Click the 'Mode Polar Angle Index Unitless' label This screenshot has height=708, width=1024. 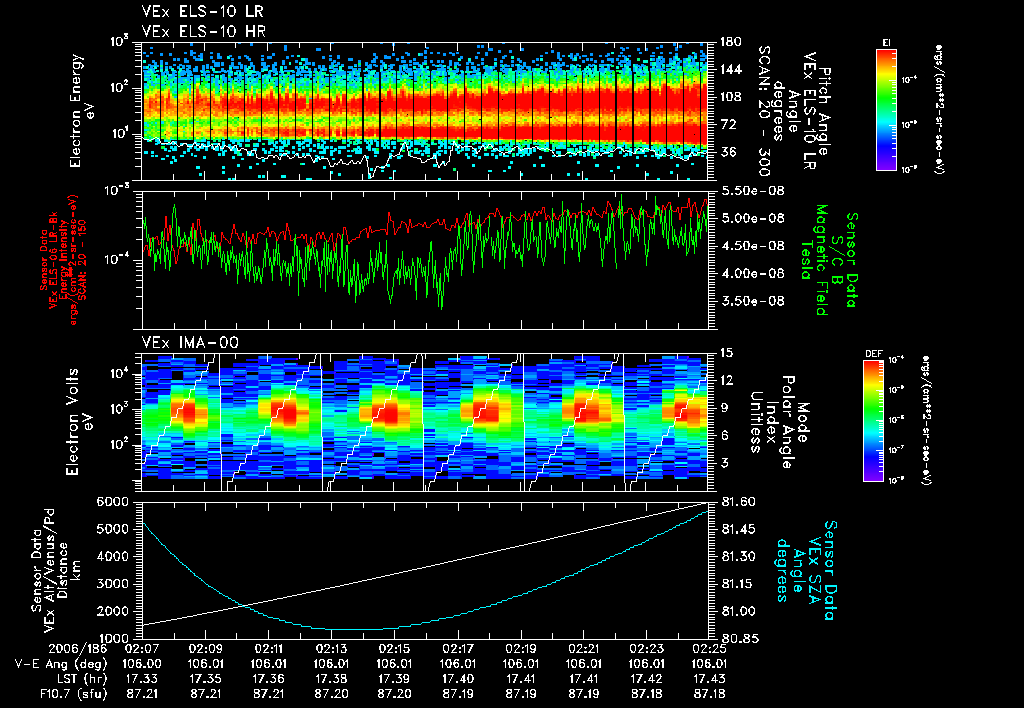coord(780,422)
